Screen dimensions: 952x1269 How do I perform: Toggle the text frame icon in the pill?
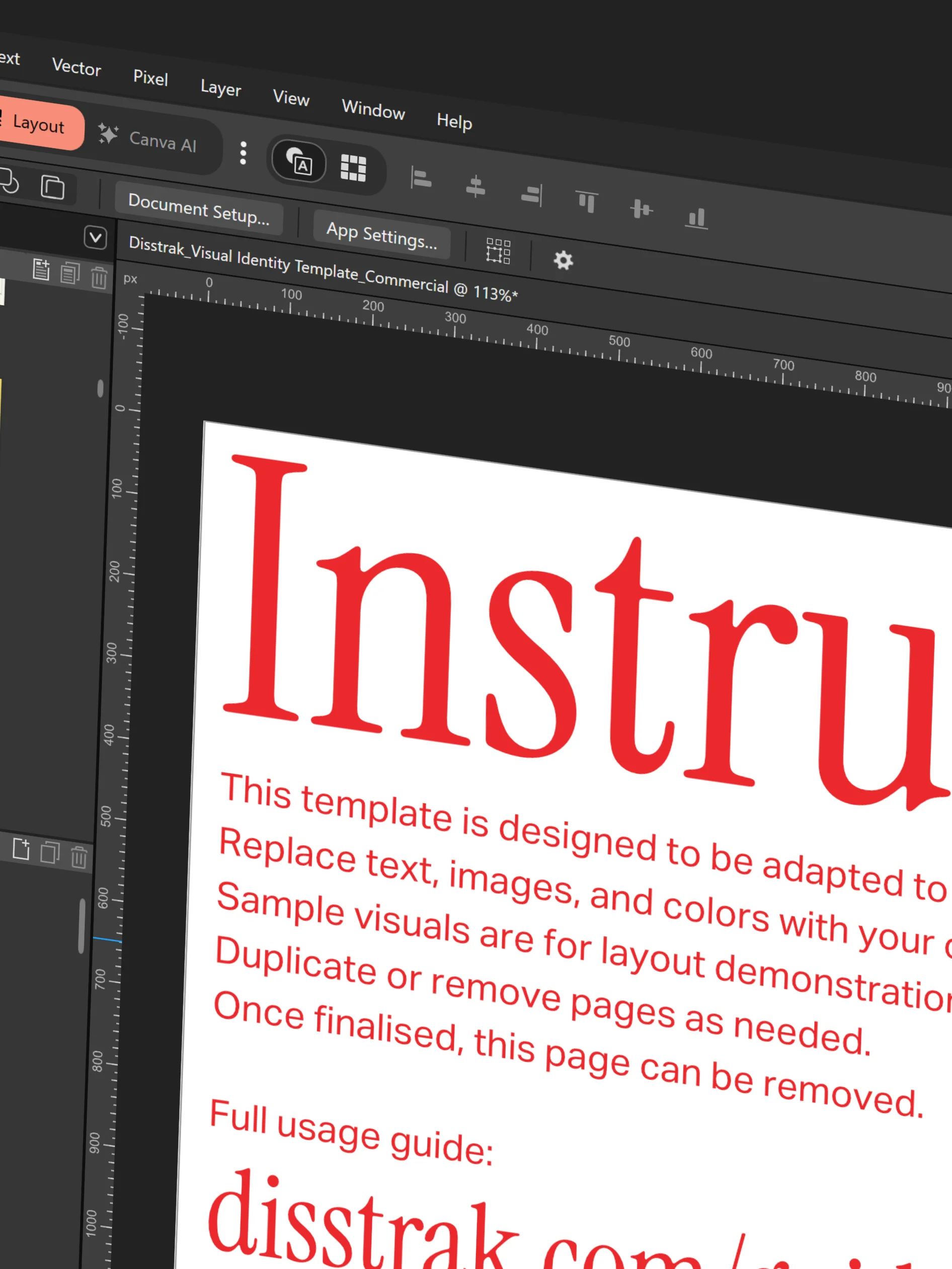click(x=299, y=161)
